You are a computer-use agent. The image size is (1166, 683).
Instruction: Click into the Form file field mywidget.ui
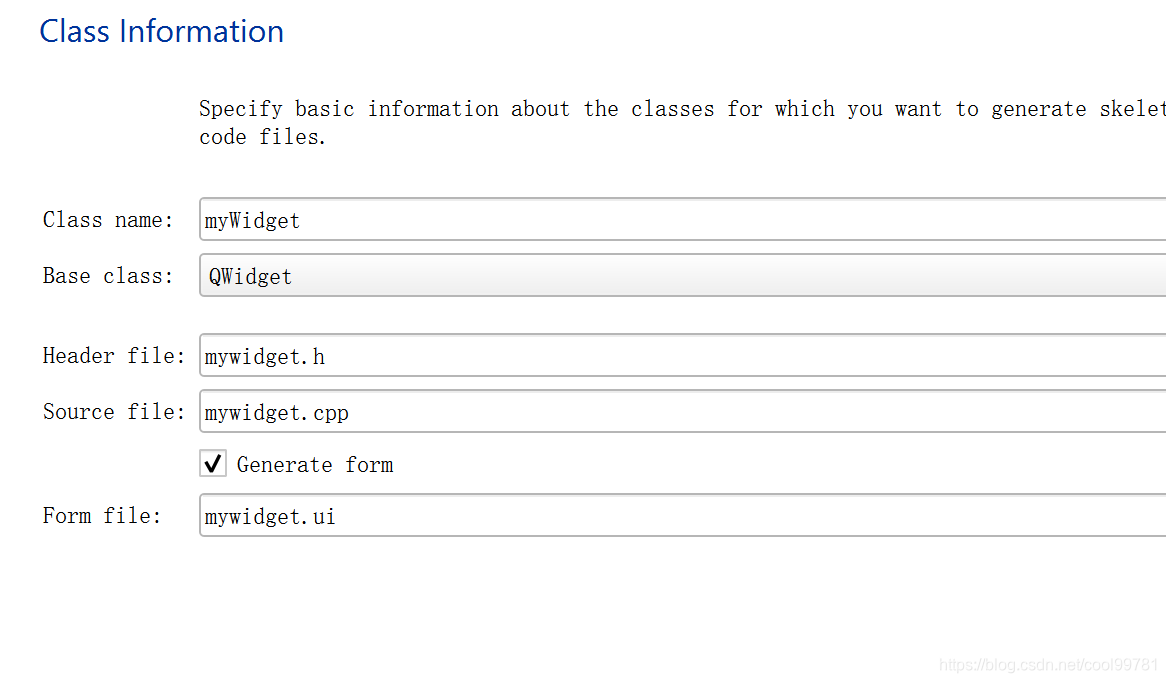pyautogui.click(x=682, y=516)
